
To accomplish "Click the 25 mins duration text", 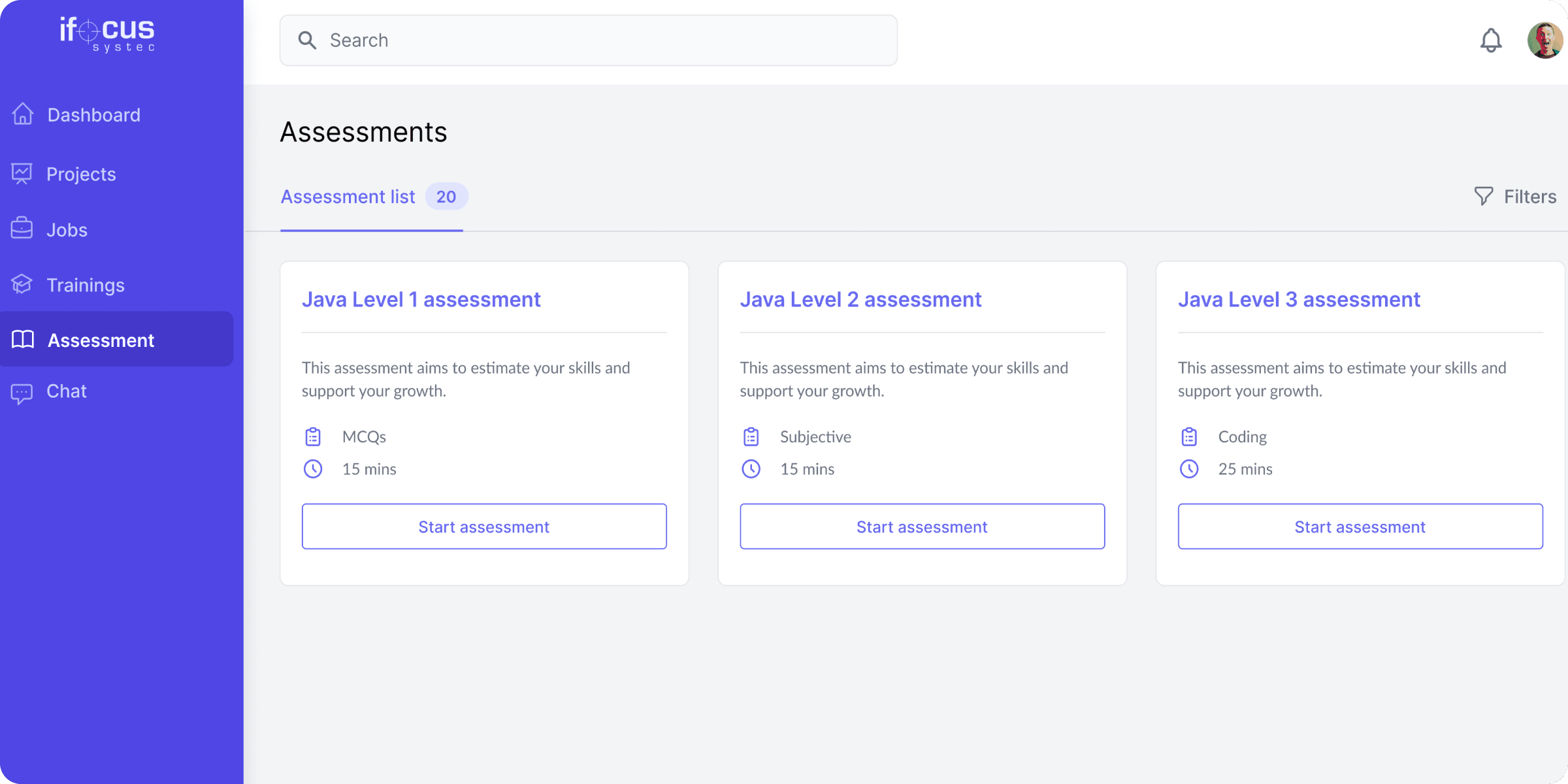I will tap(1245, 469).
